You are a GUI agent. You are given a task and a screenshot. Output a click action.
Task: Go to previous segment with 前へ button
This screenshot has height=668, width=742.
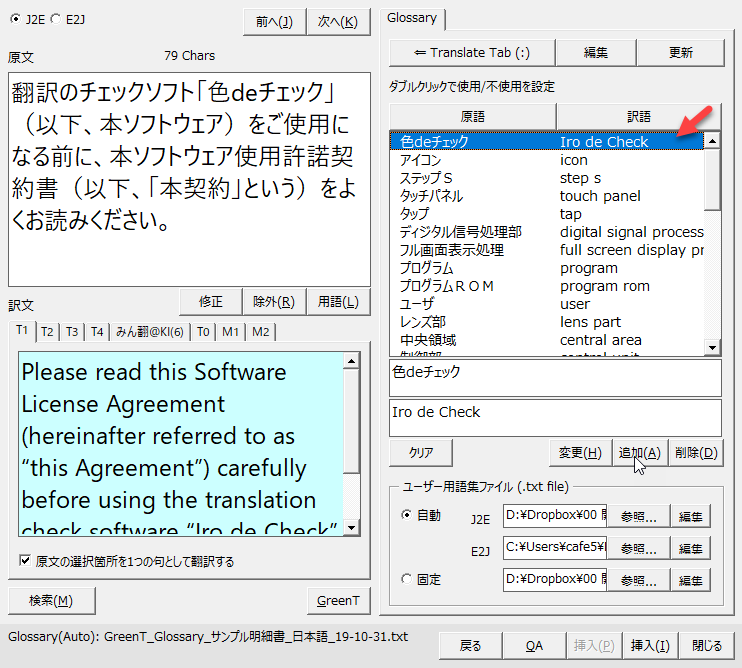[273, 21]
